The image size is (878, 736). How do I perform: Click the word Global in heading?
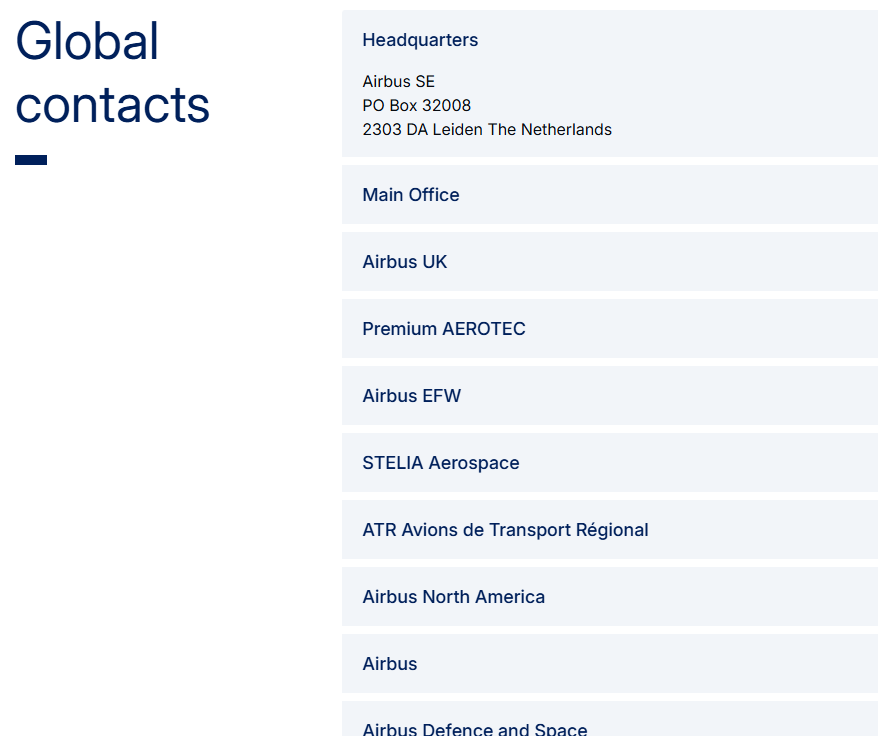pyautogui.click(x=88, y=42)
